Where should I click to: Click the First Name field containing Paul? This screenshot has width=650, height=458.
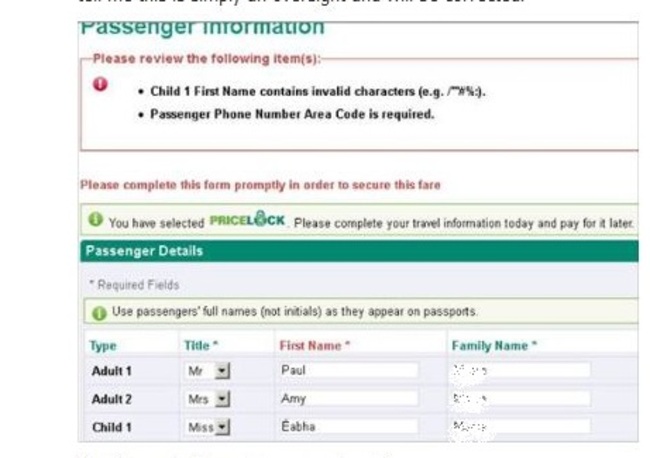pos(348,371)
